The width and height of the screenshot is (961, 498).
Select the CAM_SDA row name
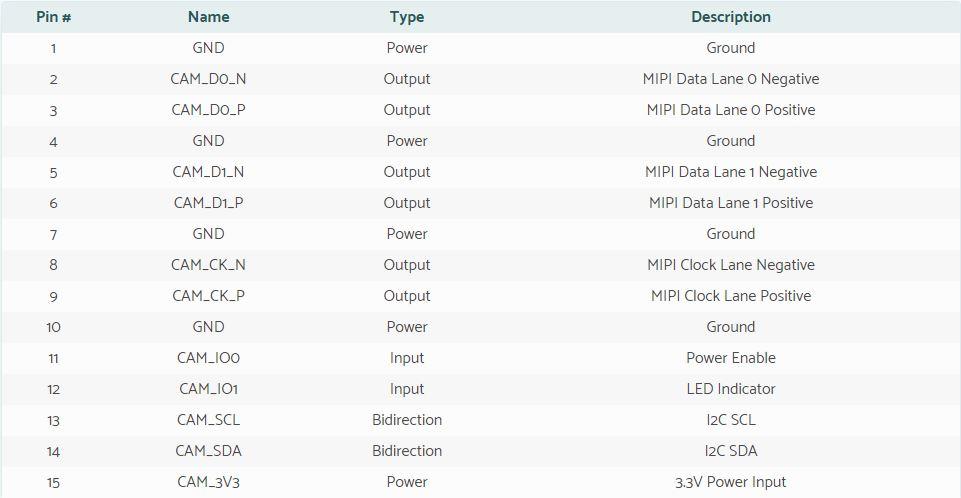tap(208, 451)
